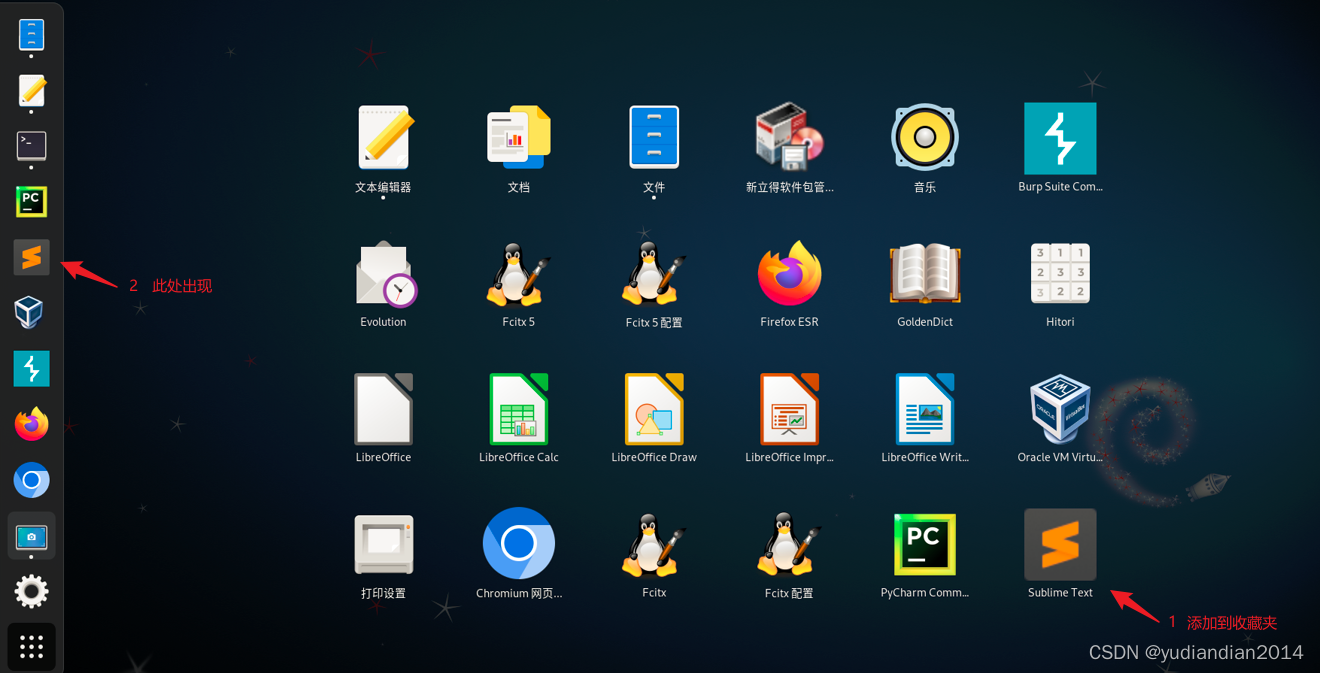
Task: Open Settings gear in the dock
Action: click(31, 591)
